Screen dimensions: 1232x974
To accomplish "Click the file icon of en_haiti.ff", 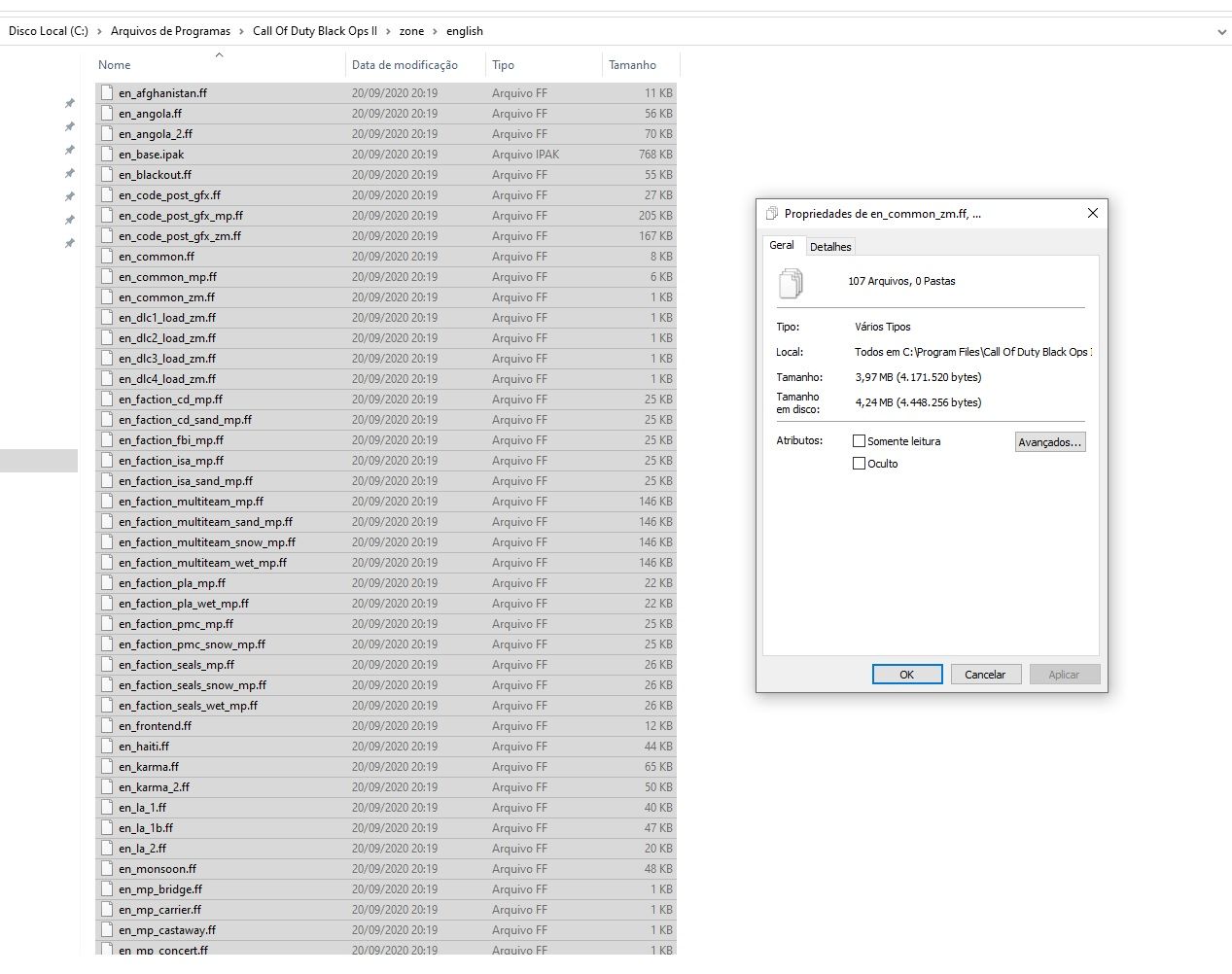I will (x=107, y=747).
